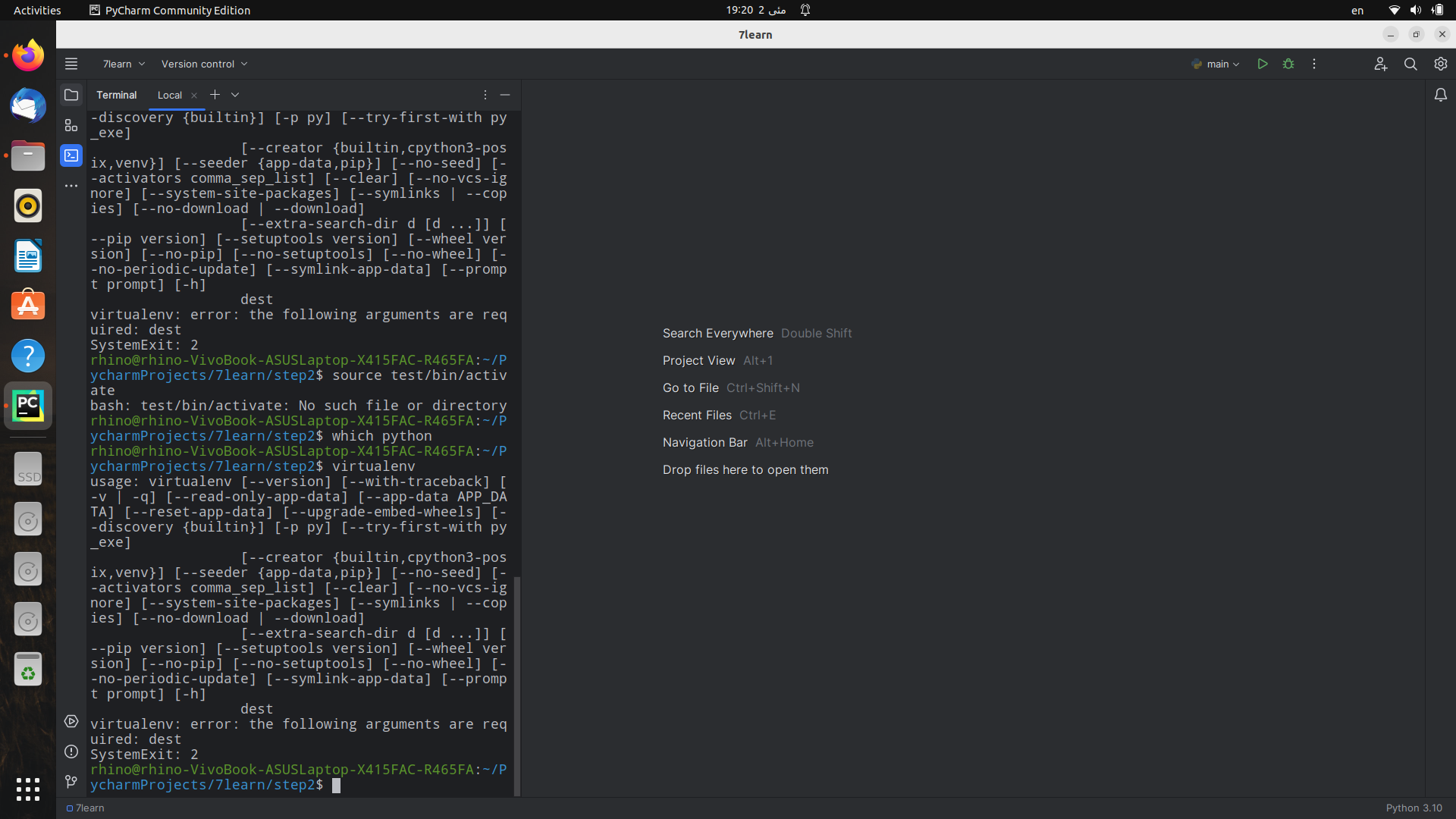
Task: Click the terminal vertical scrollbar
Action: point(517,686)
